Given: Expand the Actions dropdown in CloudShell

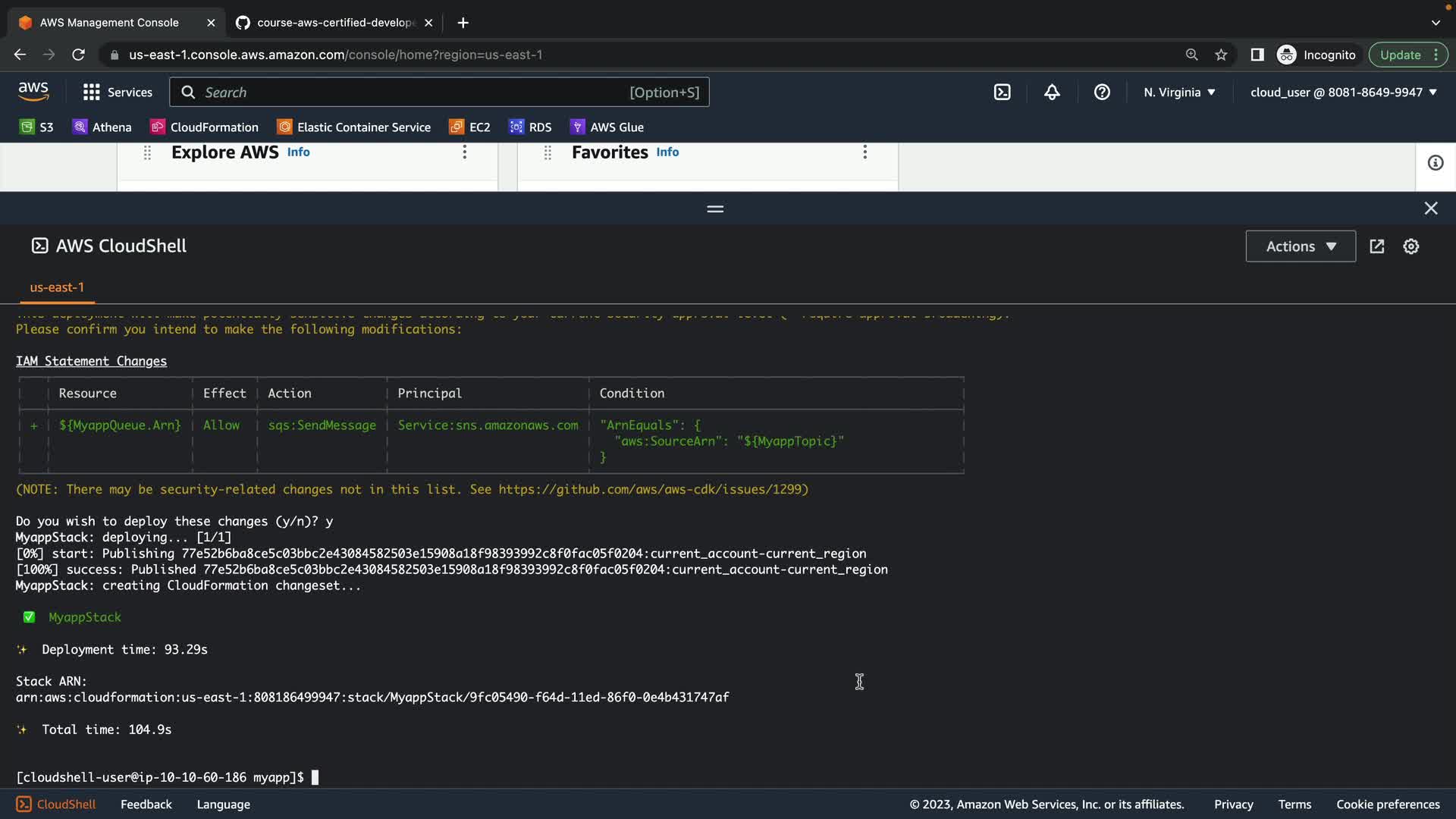Looking at the screenshot, I should click(1300, 246).
